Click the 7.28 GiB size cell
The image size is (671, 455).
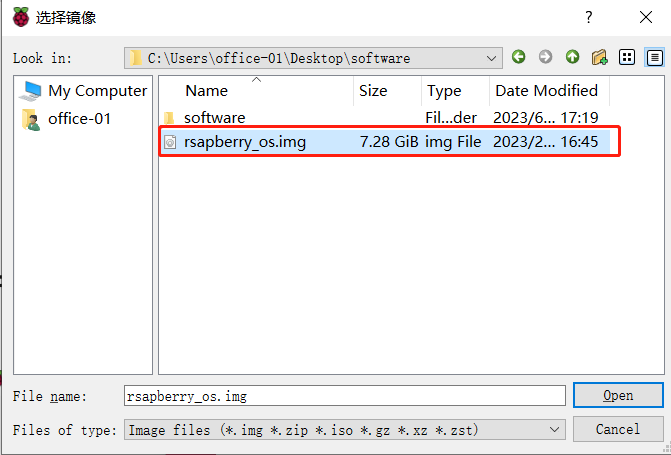(x=389, y=142)
